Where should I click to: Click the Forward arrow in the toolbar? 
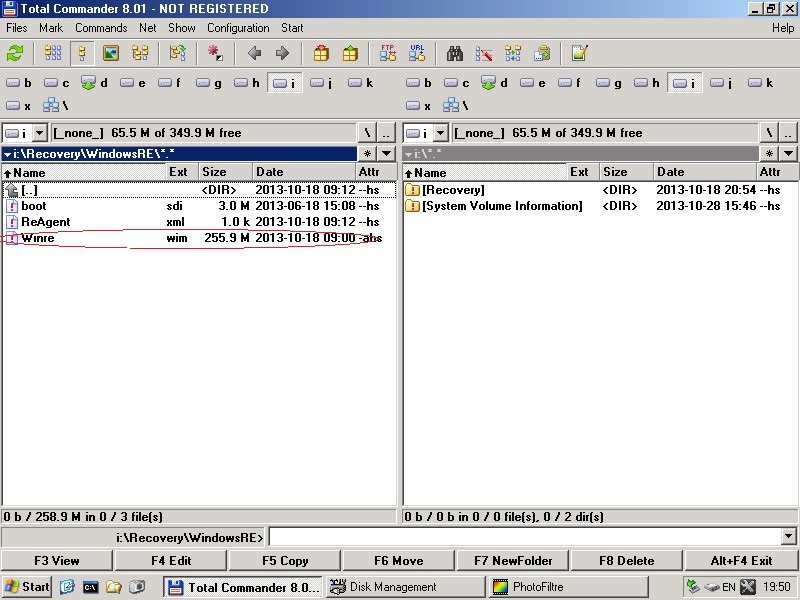(282, 53)
